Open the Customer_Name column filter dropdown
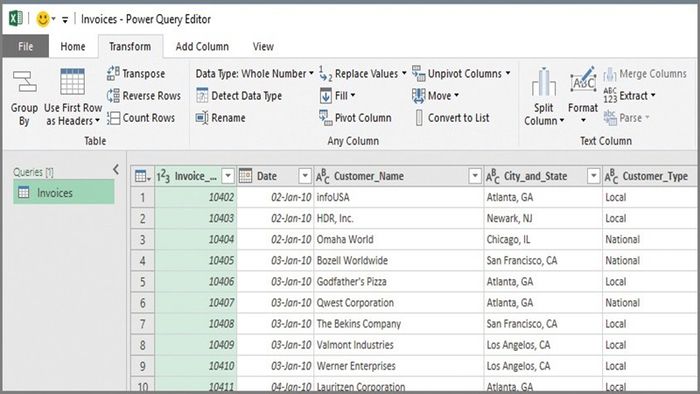Viewport: 700px width, 394px height. click(475, 176)
